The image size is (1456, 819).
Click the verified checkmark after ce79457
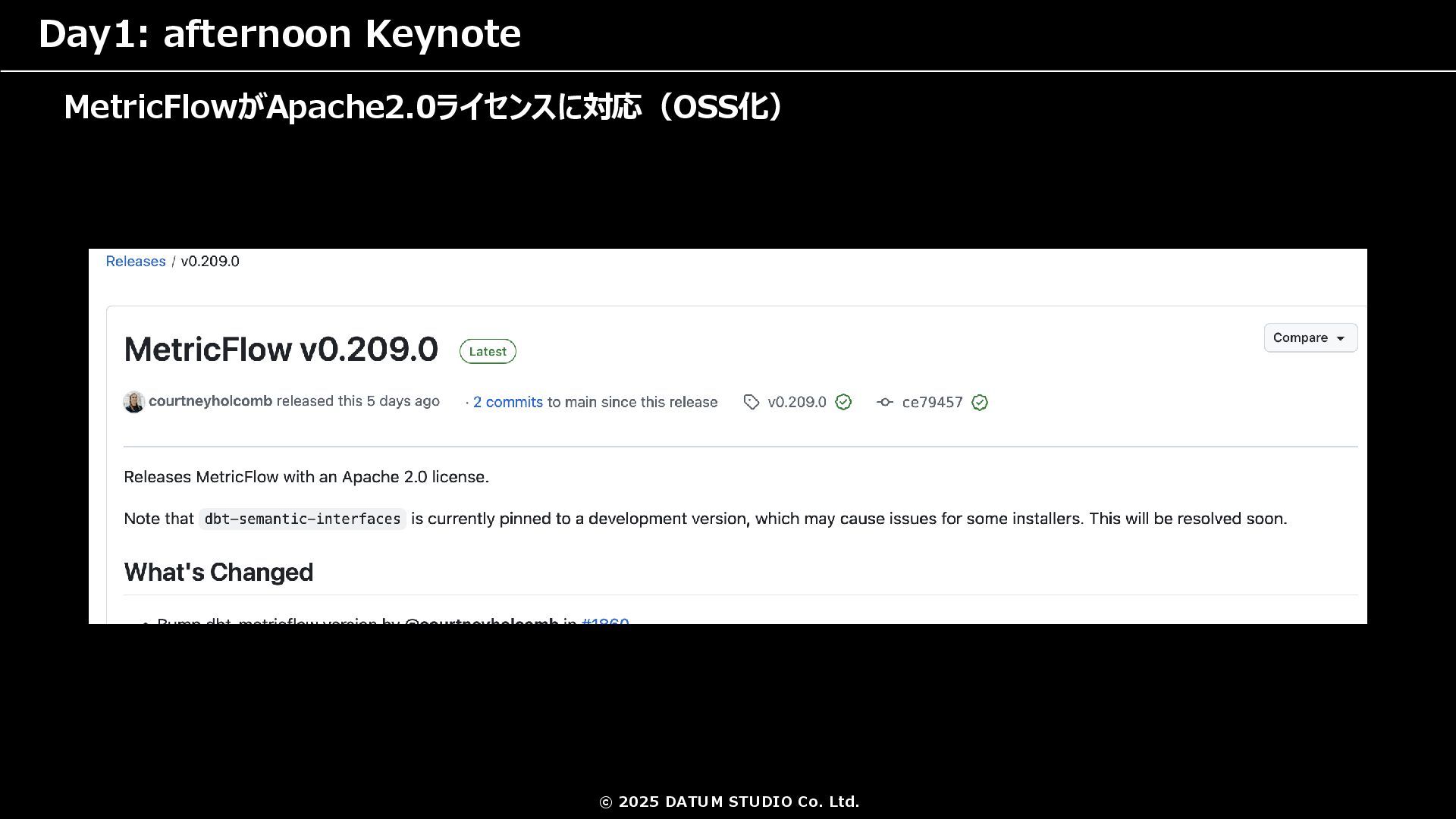pos(980,403)
